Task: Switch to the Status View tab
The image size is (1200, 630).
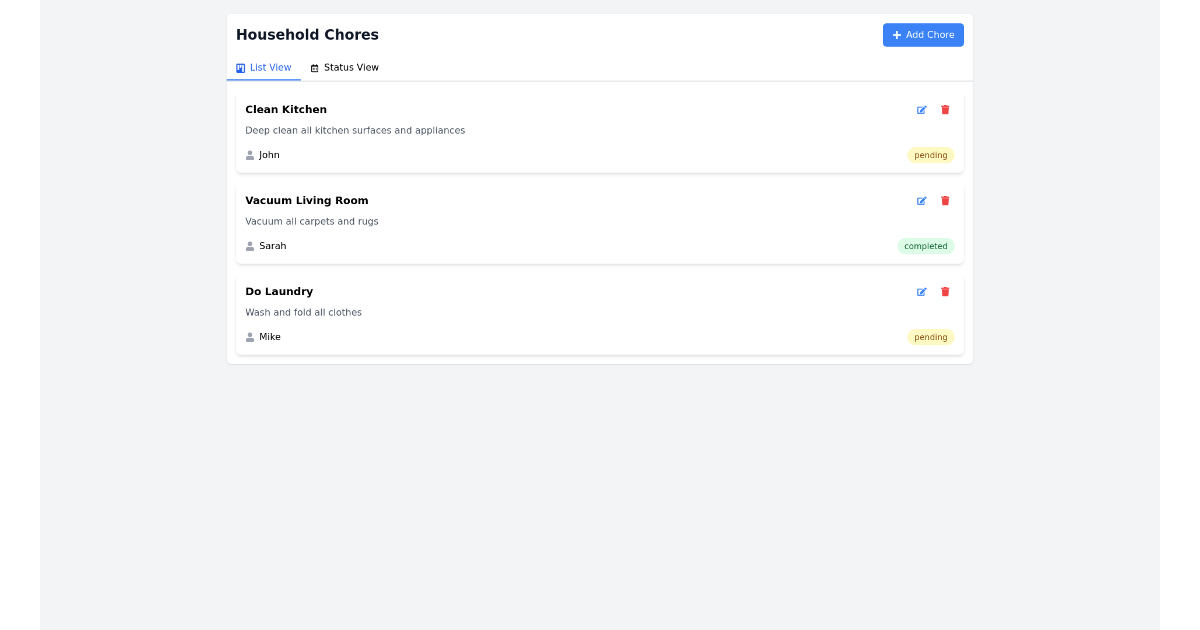Action: pyautogui.click(x=345, y=67)
